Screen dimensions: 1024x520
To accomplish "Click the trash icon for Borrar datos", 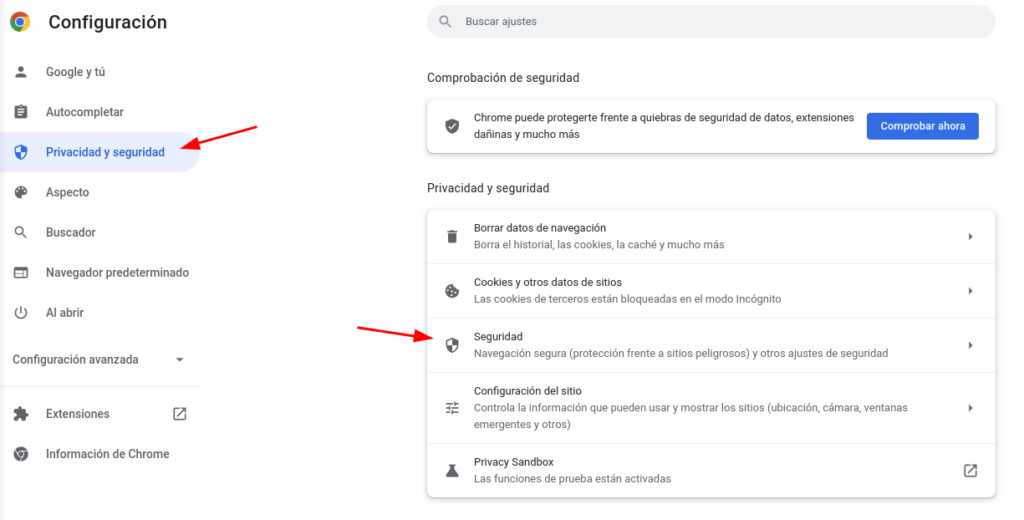I will 452,237.
